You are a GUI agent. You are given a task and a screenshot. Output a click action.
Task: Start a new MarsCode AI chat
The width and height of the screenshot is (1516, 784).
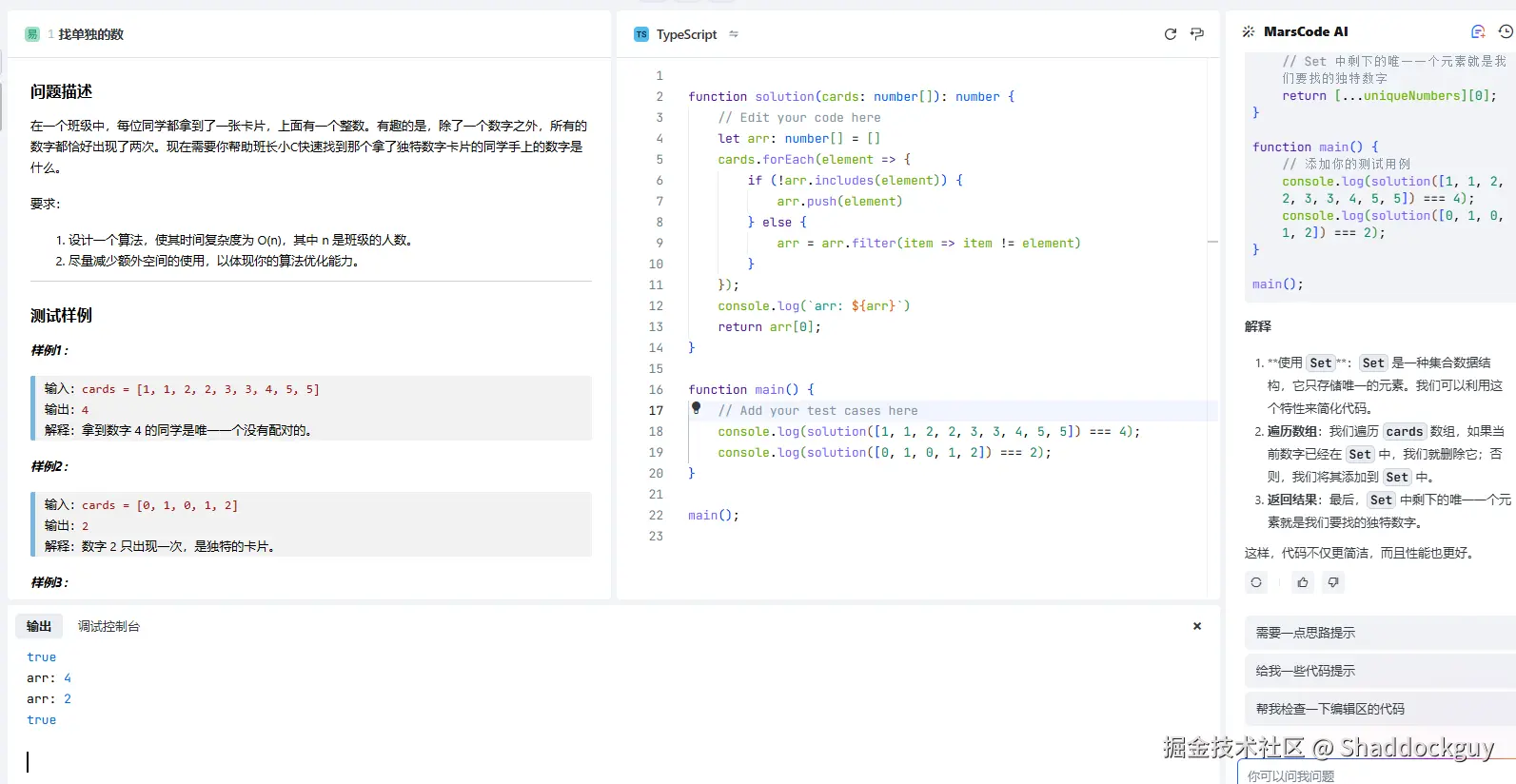[x=1478, y=31]
